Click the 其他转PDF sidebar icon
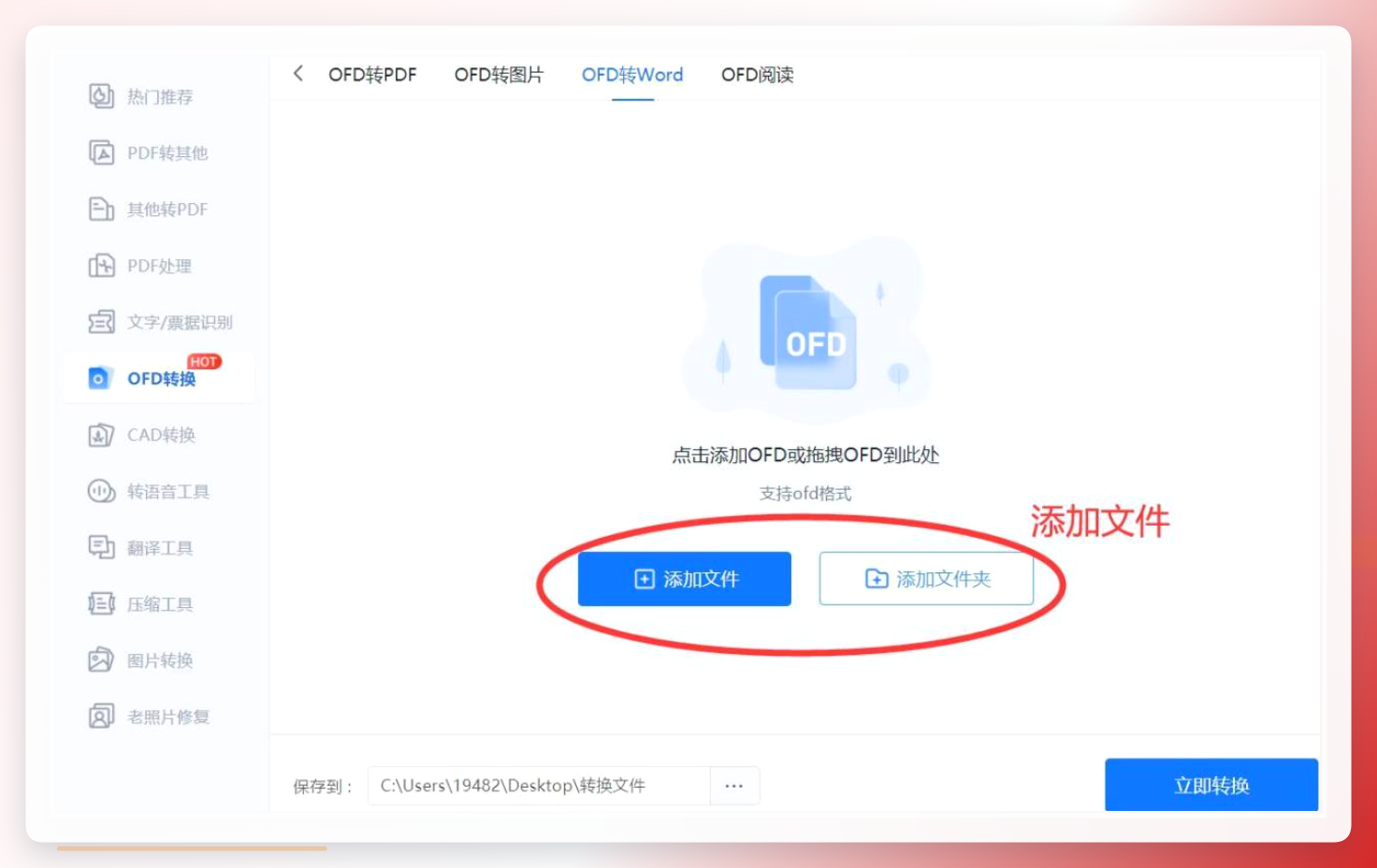Image resolution: width=1377 pixels, height=868 pixels. (101, 209)
